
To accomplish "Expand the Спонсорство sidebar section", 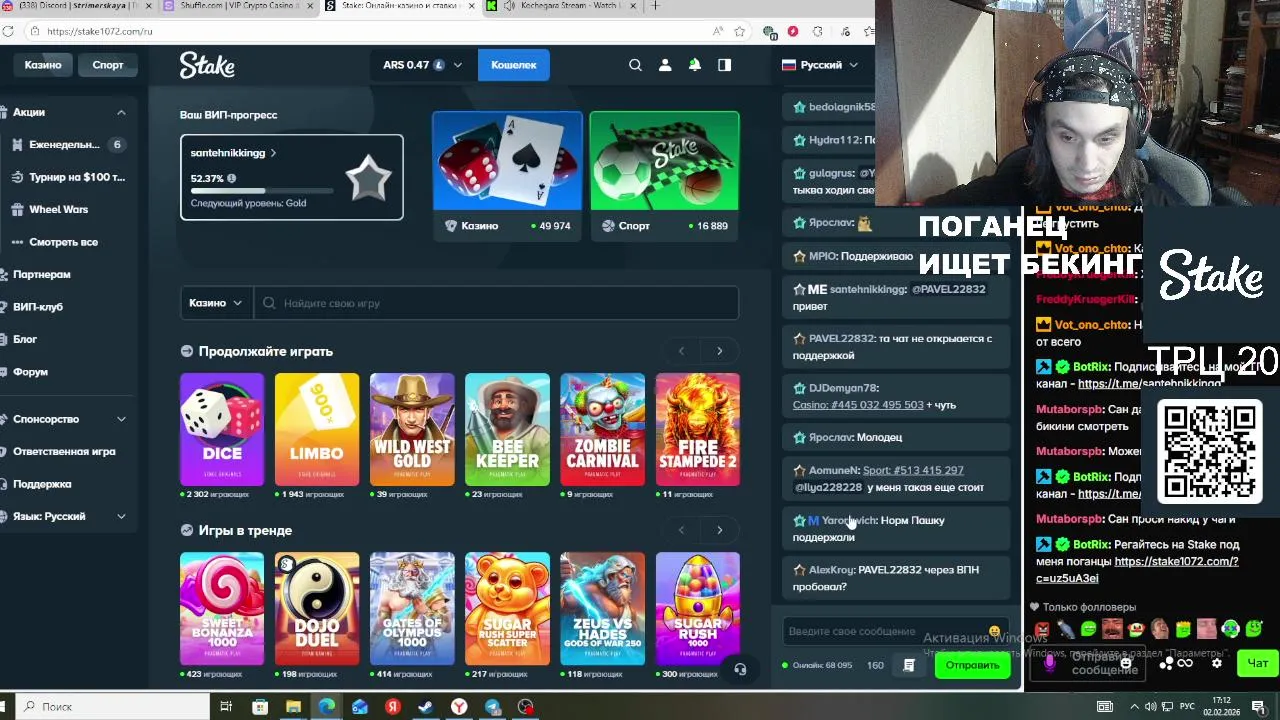I will [x=121, y=419].
